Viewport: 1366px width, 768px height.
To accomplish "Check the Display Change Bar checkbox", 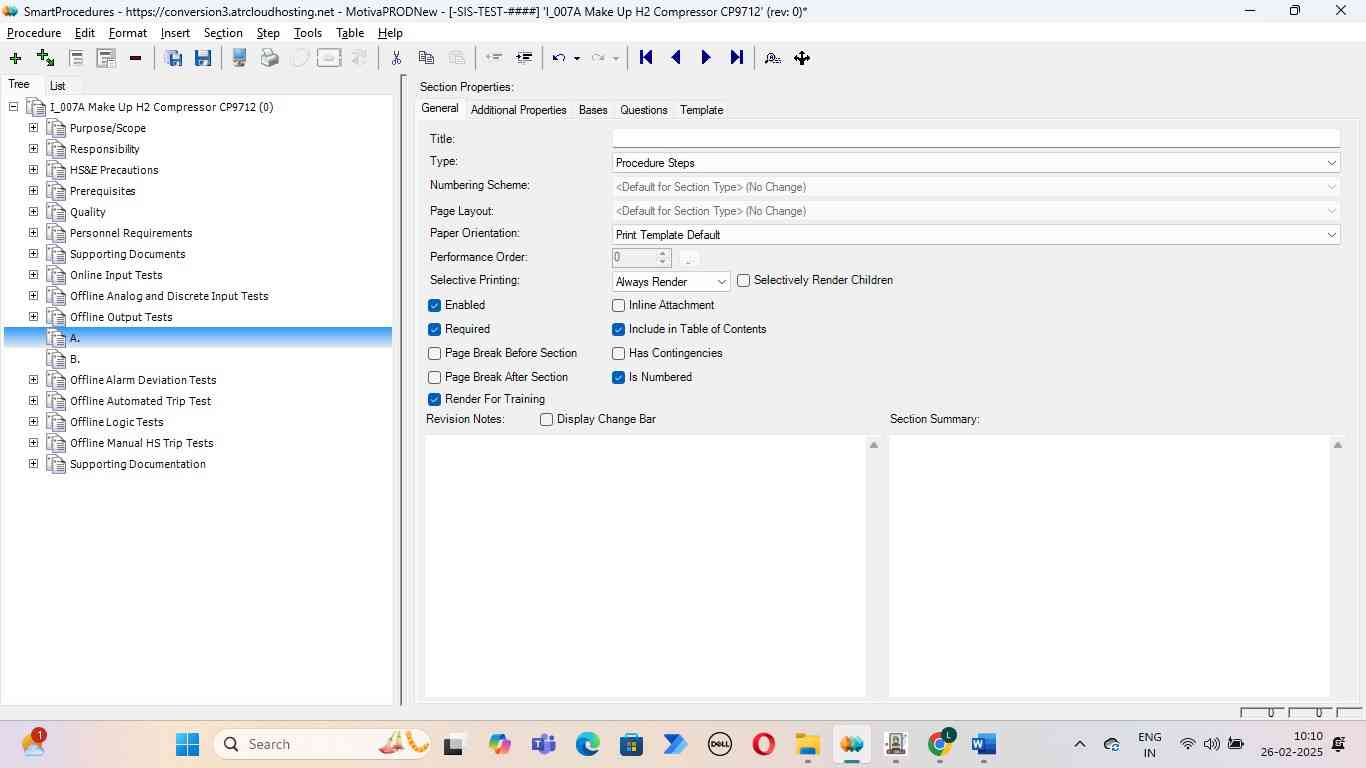I will [x=546, y=419].
